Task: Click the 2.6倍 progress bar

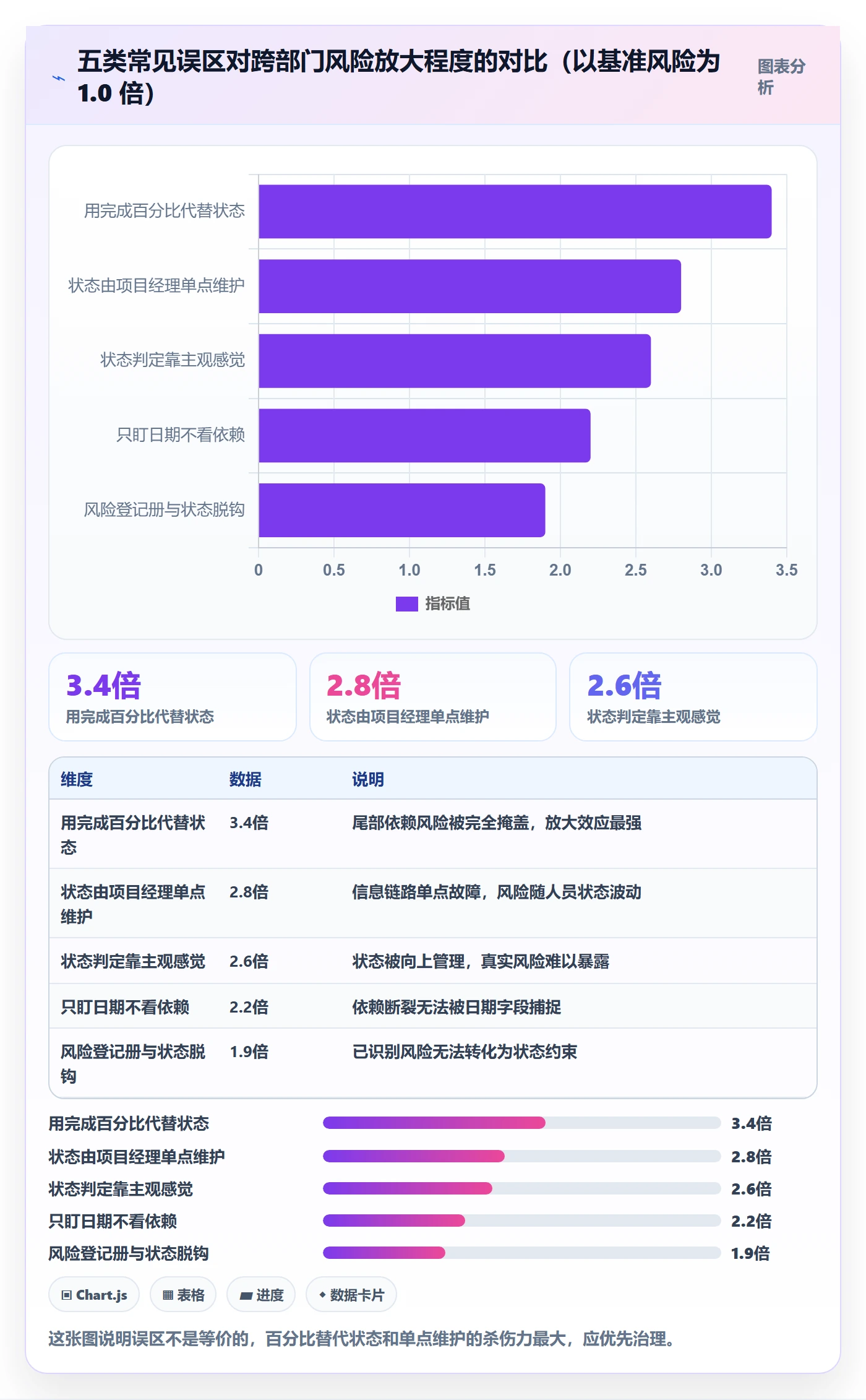Action: click(521, 1188)
